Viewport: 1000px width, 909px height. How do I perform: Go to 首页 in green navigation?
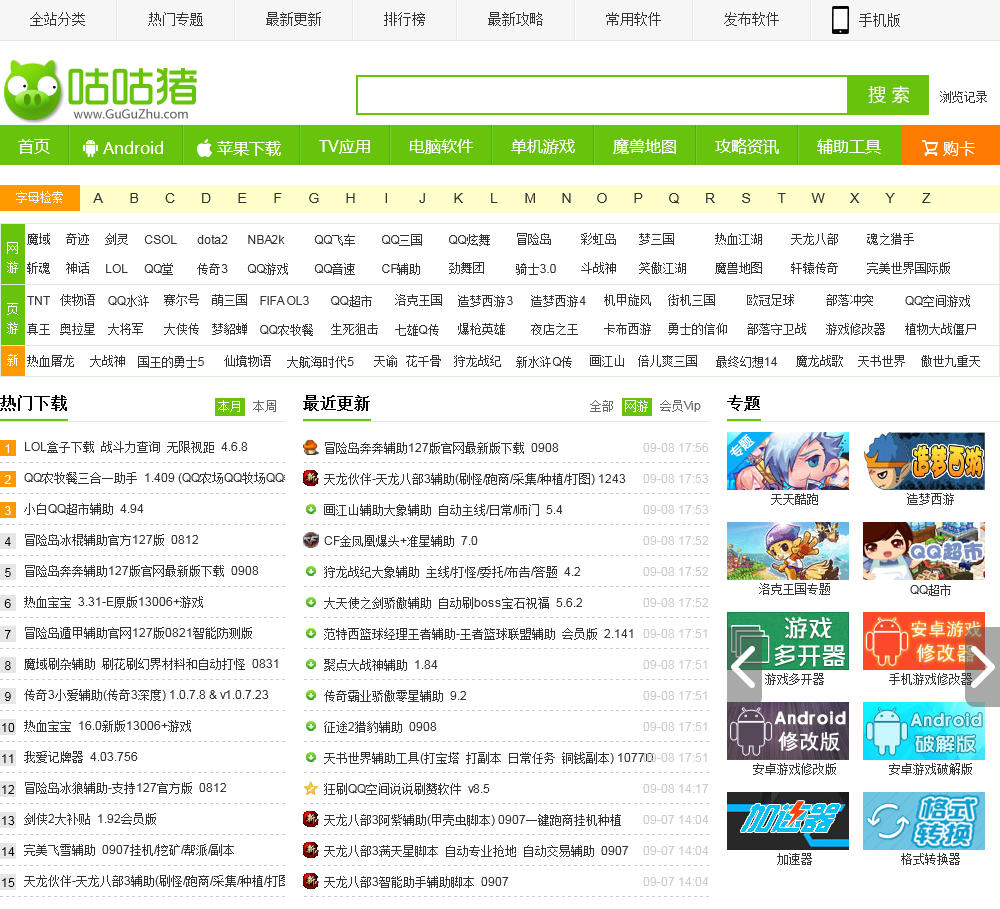pos(34,146)
